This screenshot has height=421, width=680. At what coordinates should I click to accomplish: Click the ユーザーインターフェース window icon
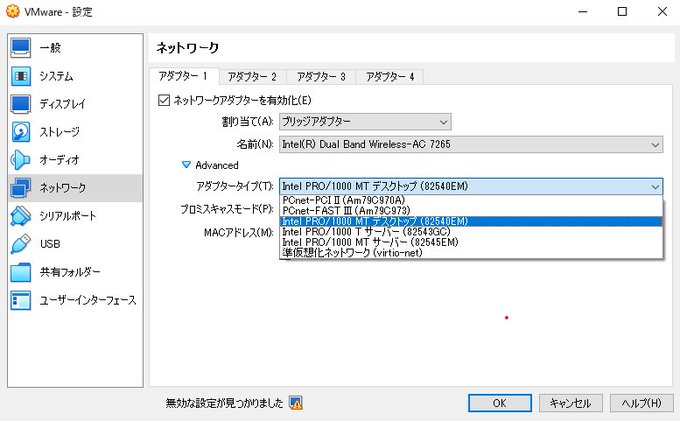coord(20,300)
